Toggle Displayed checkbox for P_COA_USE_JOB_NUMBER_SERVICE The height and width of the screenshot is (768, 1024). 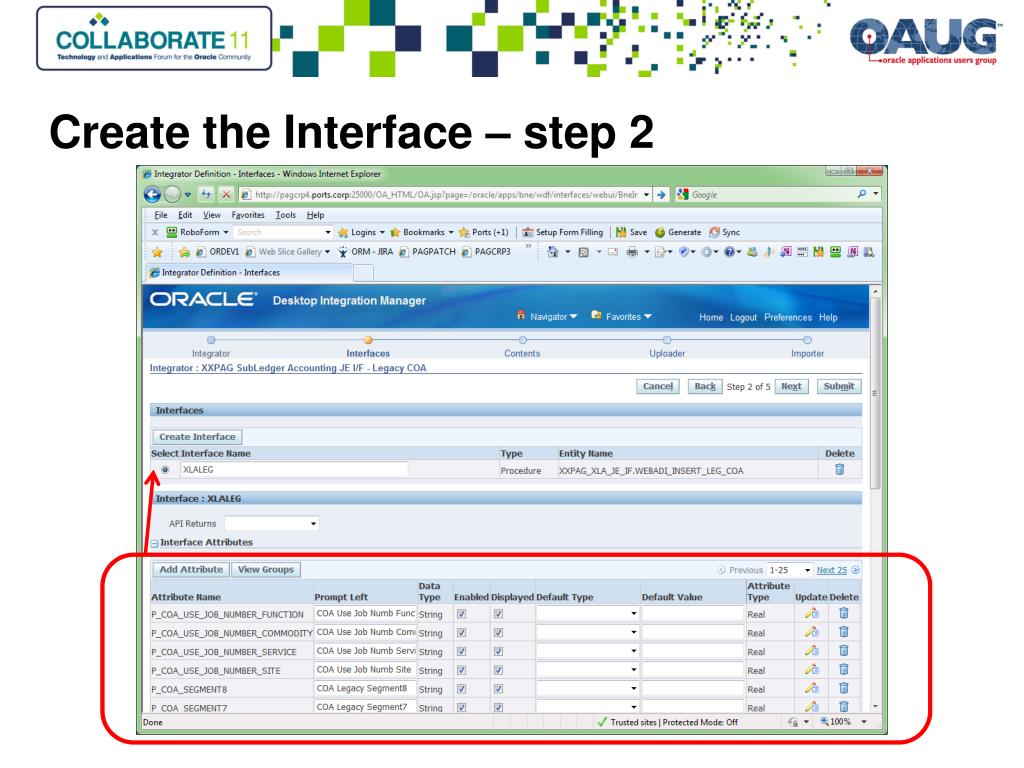pos(498,652)
